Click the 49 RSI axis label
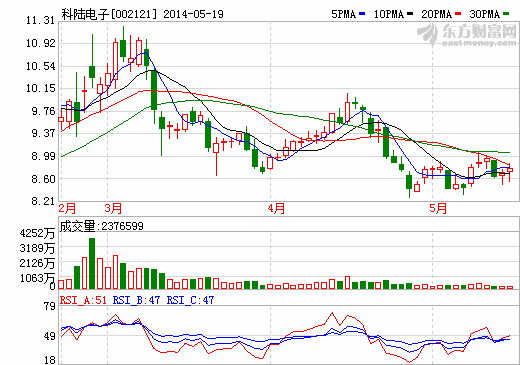520x365 pixels. point(50,336)
